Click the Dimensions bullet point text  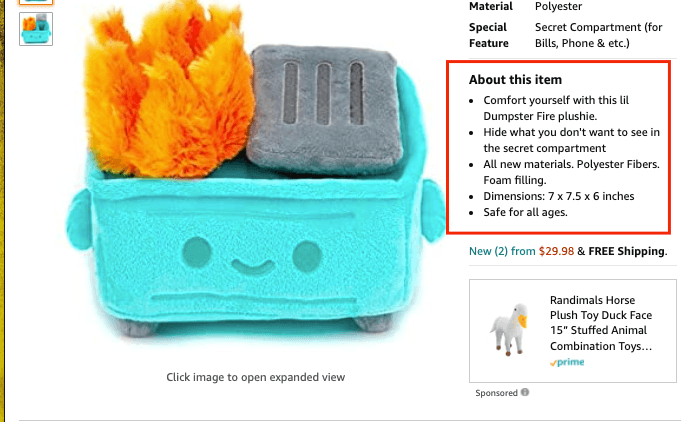click(559, 196)
